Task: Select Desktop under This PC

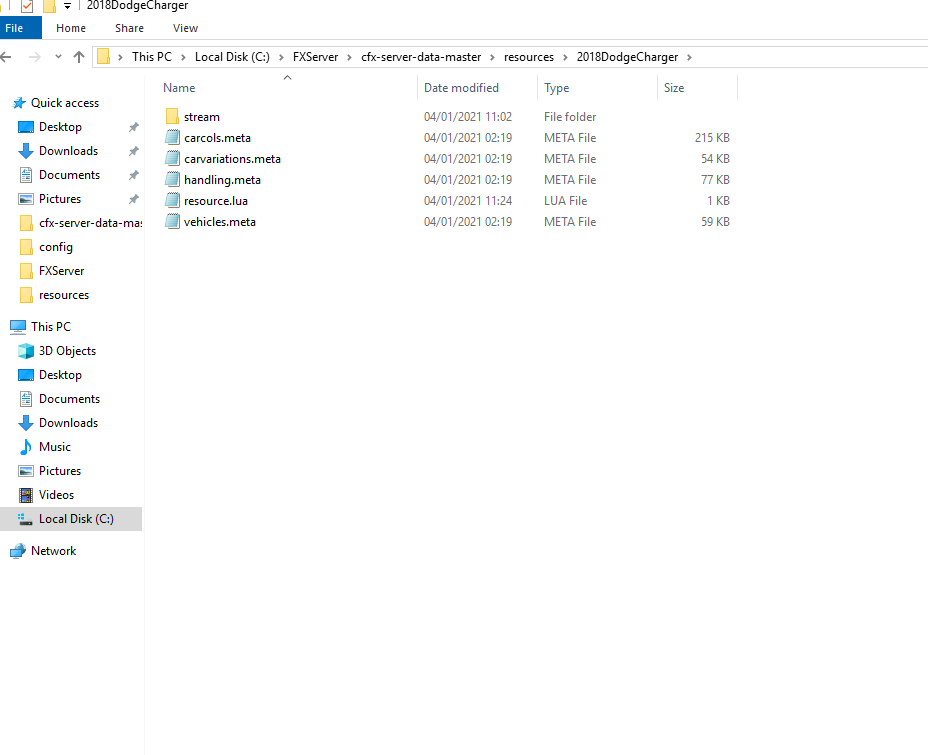Action: coord(60,375)
